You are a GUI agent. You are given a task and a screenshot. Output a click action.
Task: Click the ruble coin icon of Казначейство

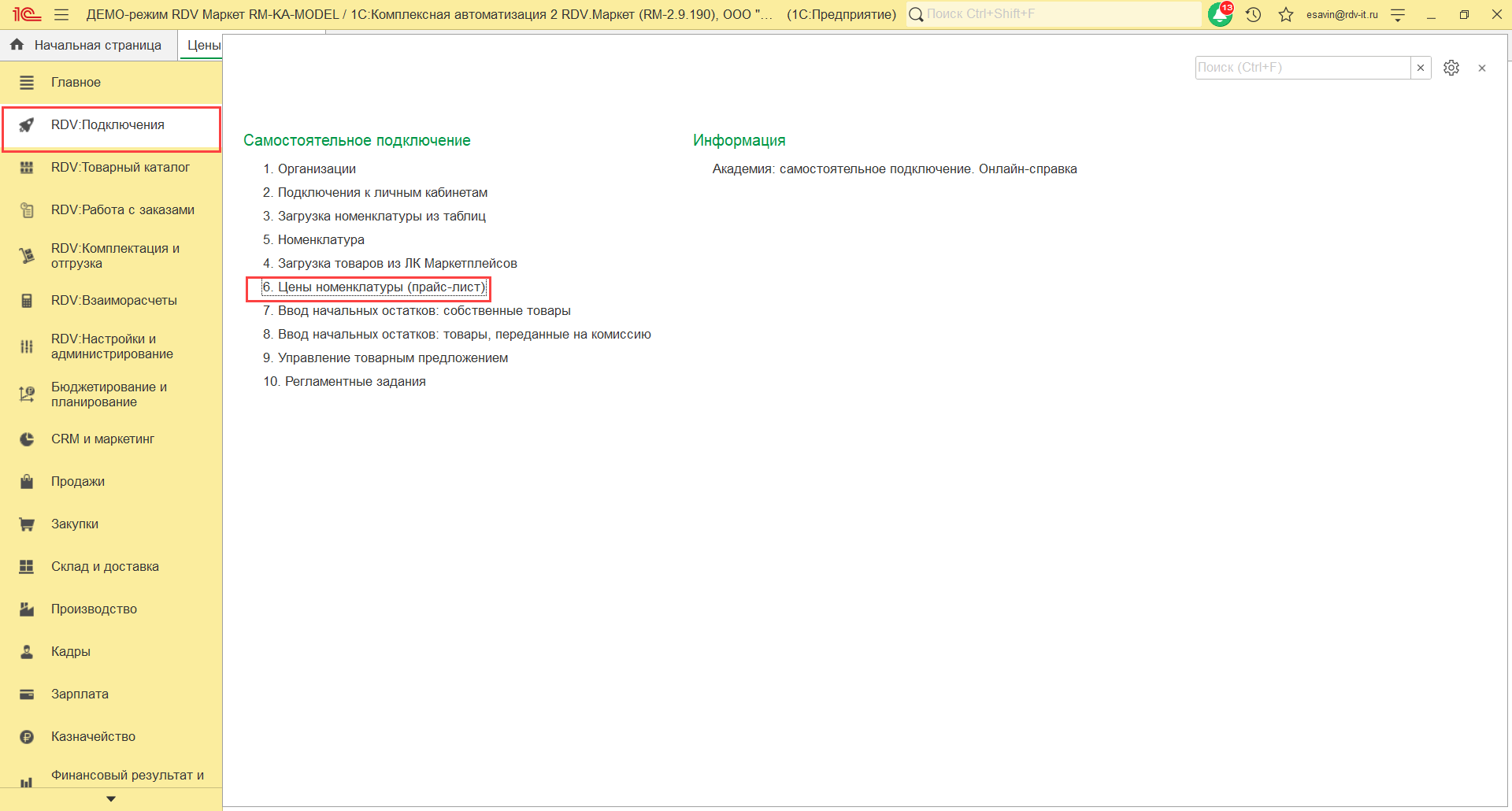coord(27,737)
